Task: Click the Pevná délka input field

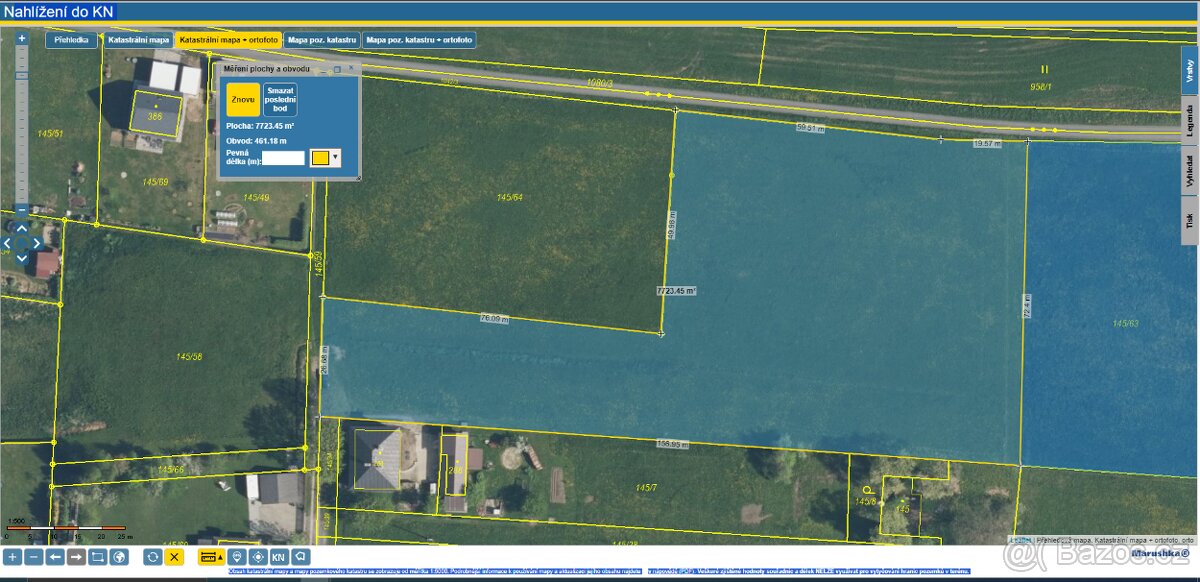Action: [x=283, y=157]
